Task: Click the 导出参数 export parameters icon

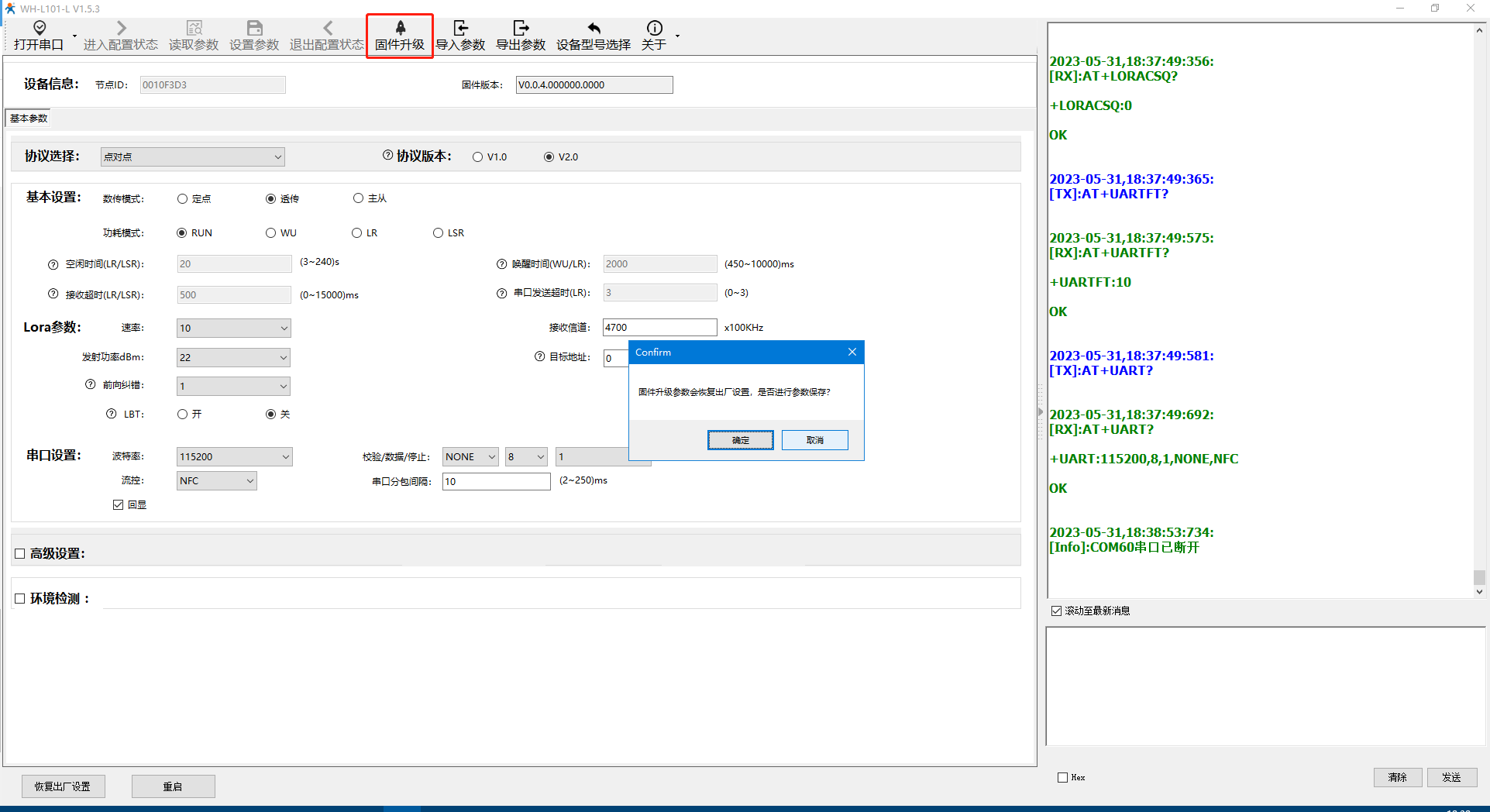Action: [x=521, y=29]
